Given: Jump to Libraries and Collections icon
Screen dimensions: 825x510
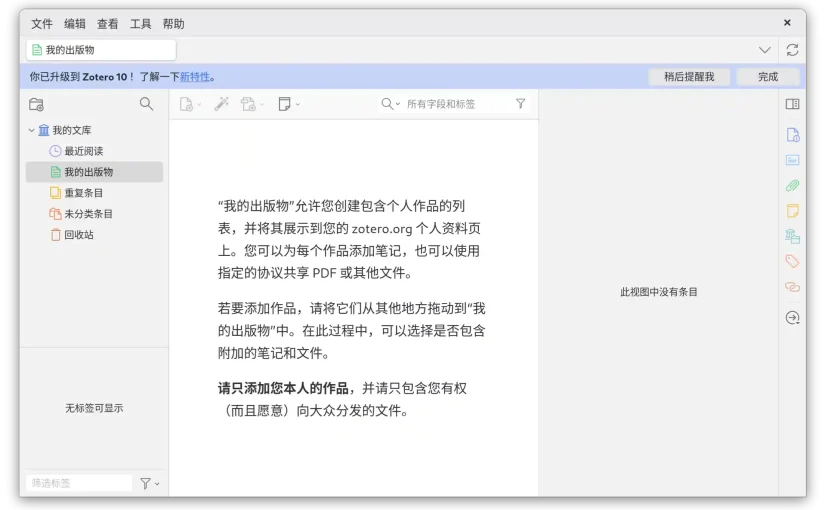Looking at the screenshot, I should point(792,236).
